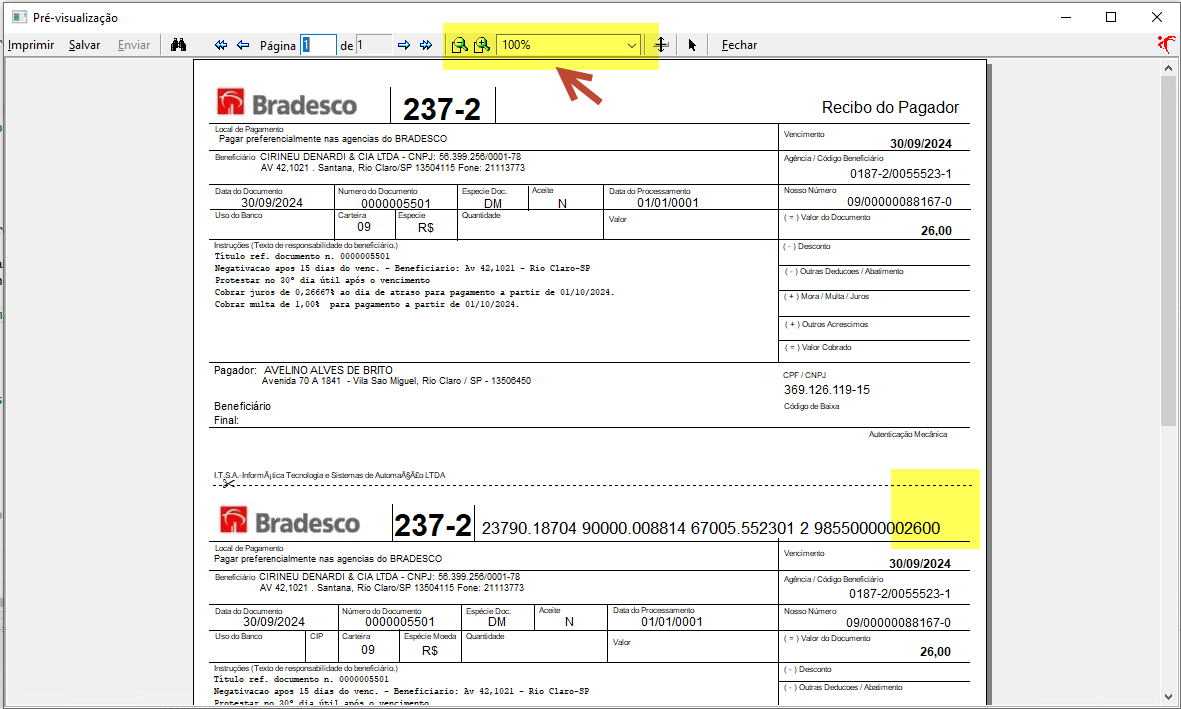Image resolution: width=1181 pixels, height=709 pixels.
Task: Click the red icon at top-right corner
Action: click(x=1166, y=44)
